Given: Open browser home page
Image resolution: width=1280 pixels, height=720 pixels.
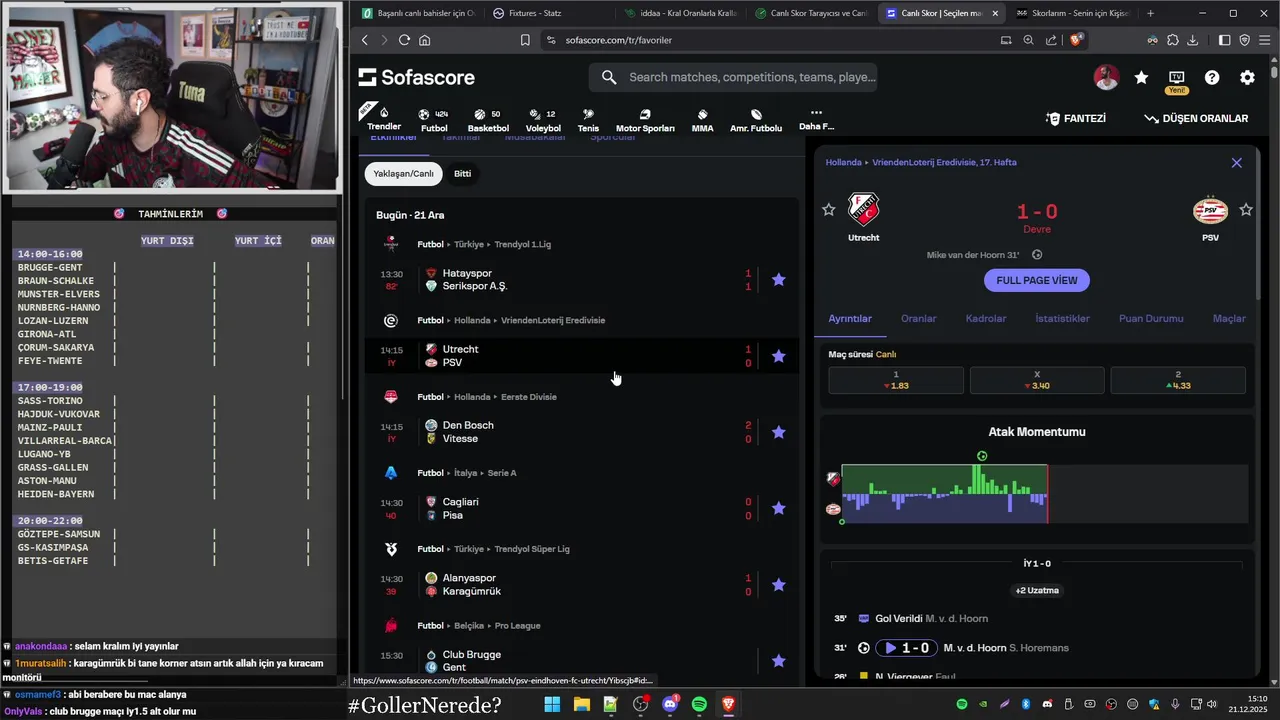Looking at the screenshot, I should pyautogui.click(x=425, y=40).
